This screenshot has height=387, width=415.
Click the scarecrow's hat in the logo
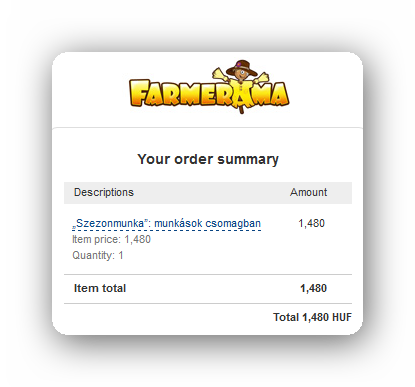click(242, 67)
